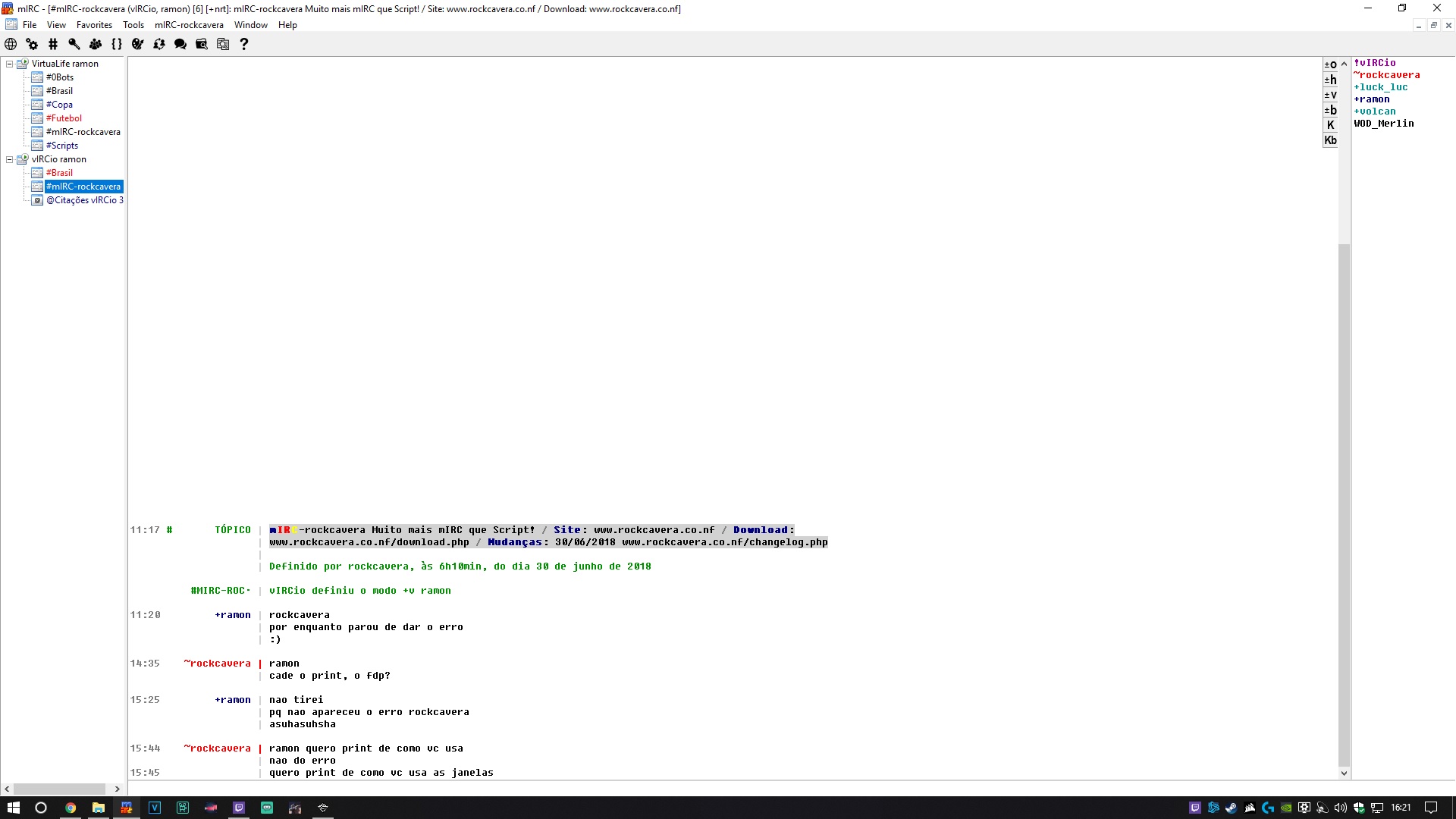The image size is (1456, 819).
Task: Collapse the vIRCio ramon server tree
Action: [x=10, y=159]
